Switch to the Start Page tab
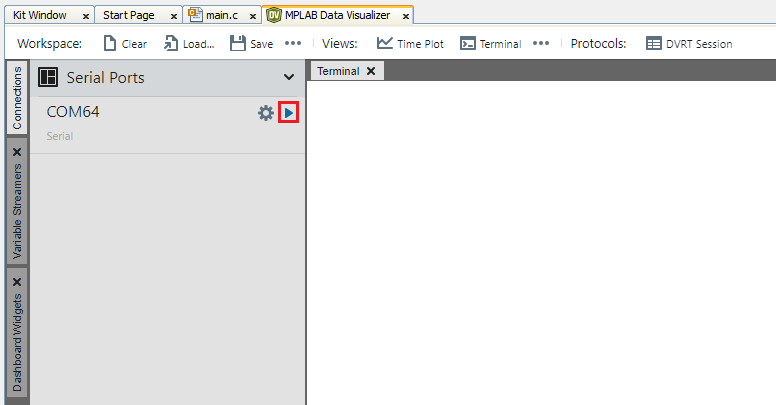This screenshot has height=405, width=776. (x=129, y=15)
